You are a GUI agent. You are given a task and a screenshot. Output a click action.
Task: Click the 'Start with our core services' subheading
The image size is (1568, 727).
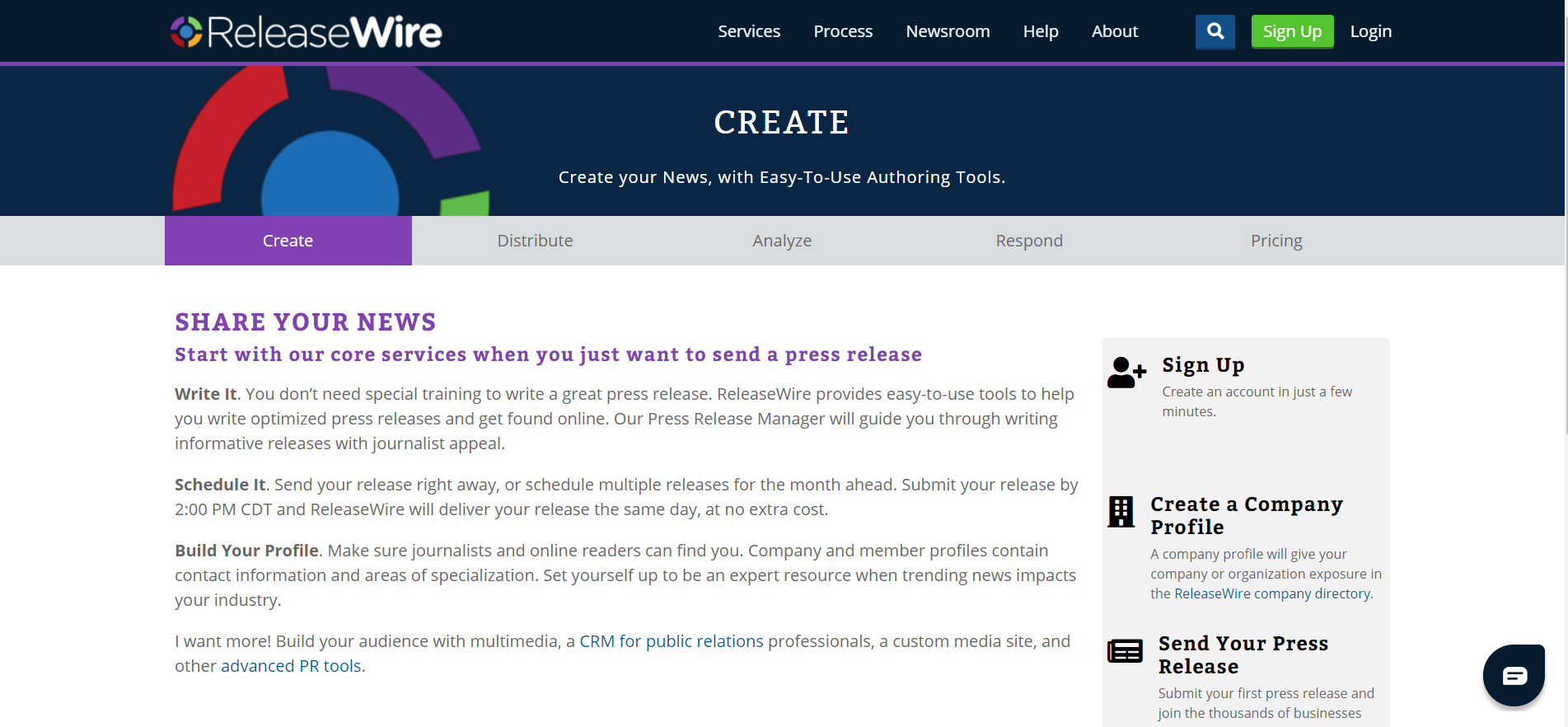point(548,354)
